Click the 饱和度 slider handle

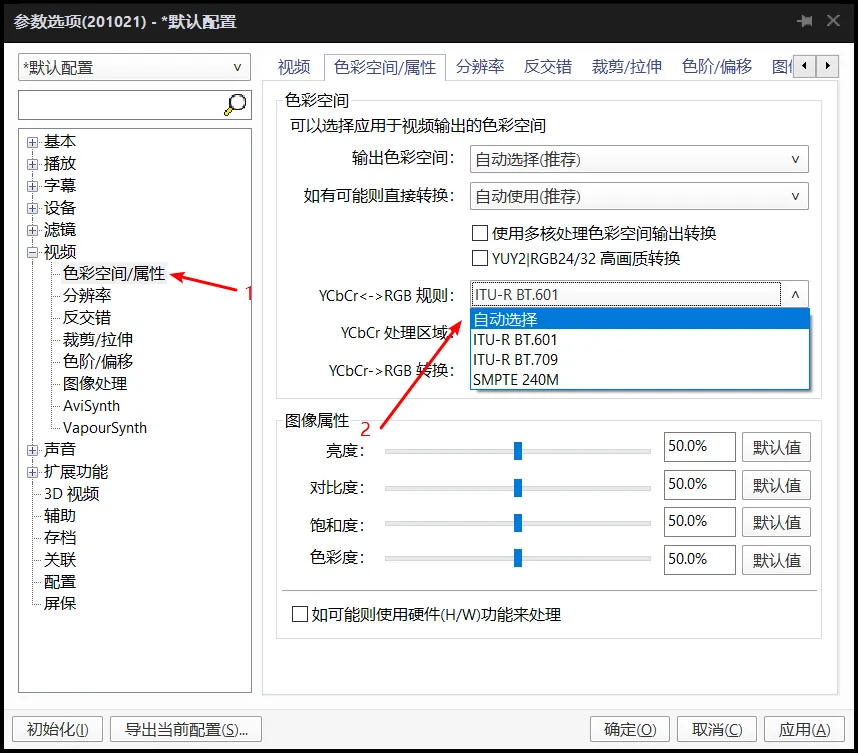tap(518, 523)
